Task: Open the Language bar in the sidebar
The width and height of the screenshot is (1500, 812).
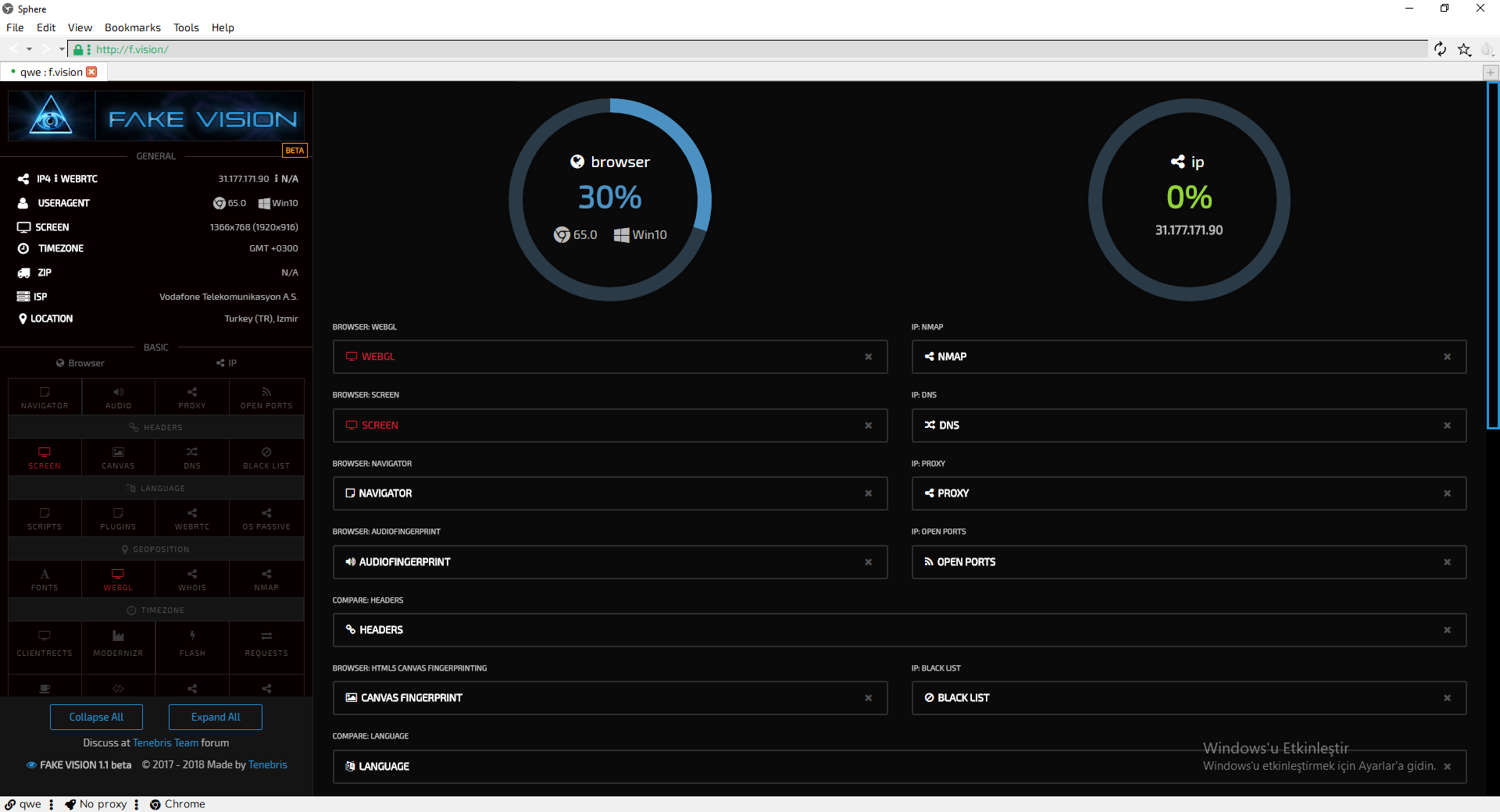Action: pyautogui.click(x=156, y=488)
